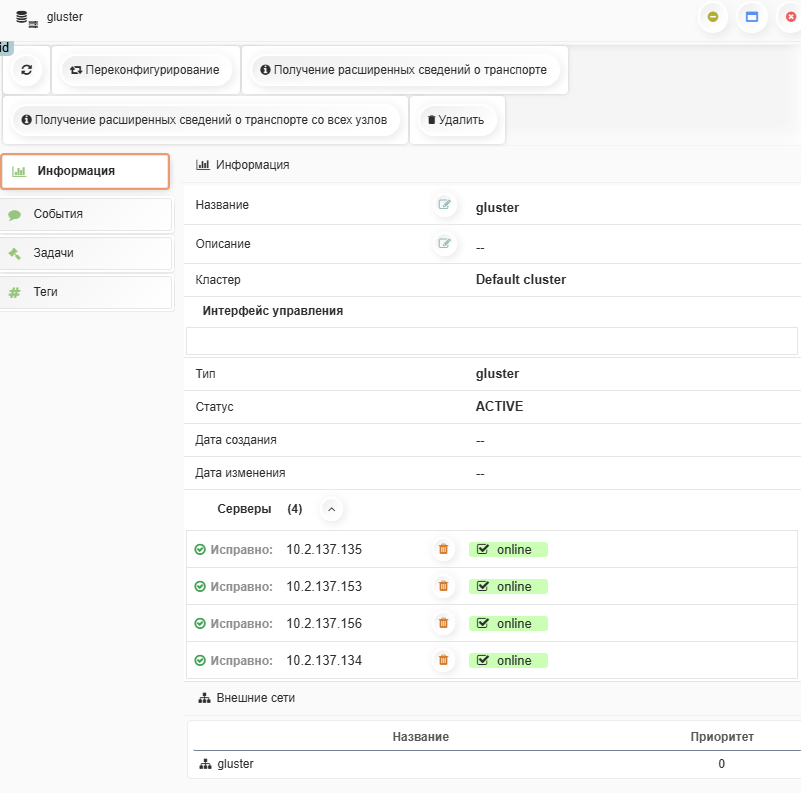Image resolution: width=801 pixels, height=793 pixels.
Task: Click the Приоритет column header
Action: point(722,736)
